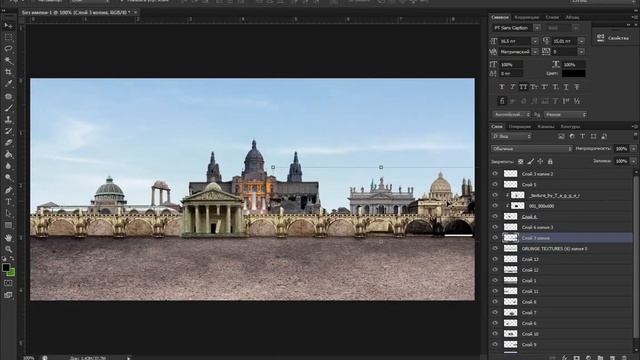Enable All Caps (TT) style
640x360 pixels.
[x=523, y=87]
